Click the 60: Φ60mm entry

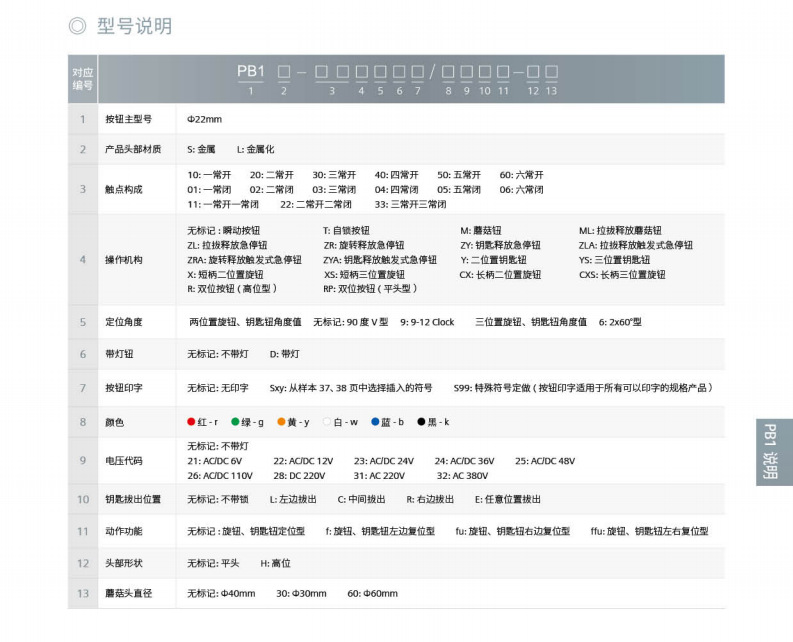(372, 593)
